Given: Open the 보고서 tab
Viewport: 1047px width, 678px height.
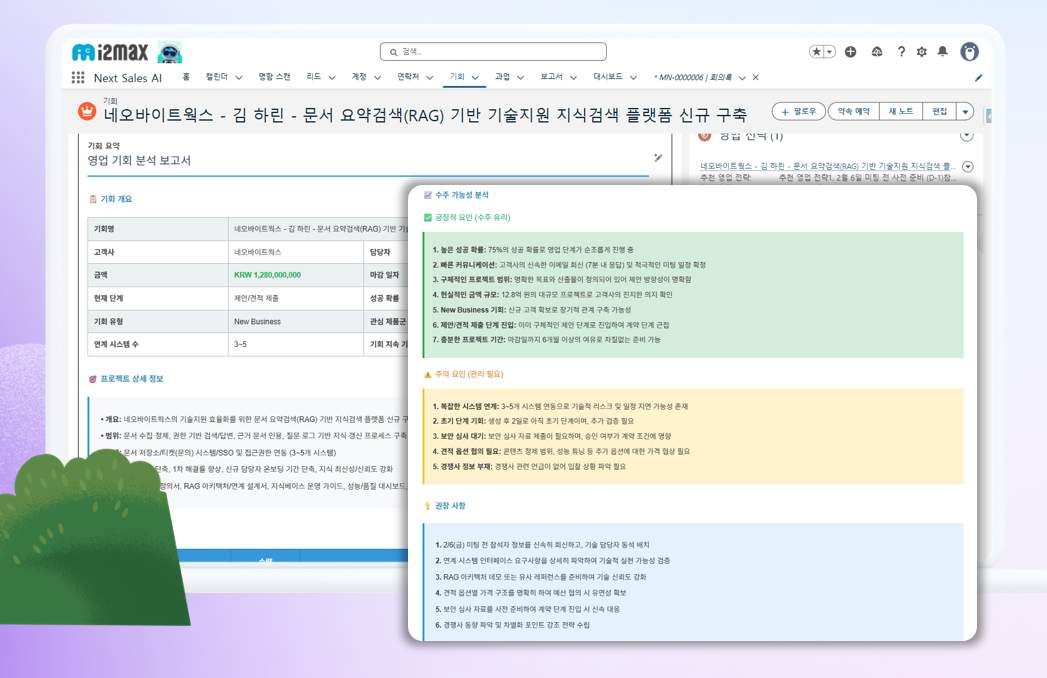Looking at the screenshot, I should [x=552, y=77].
